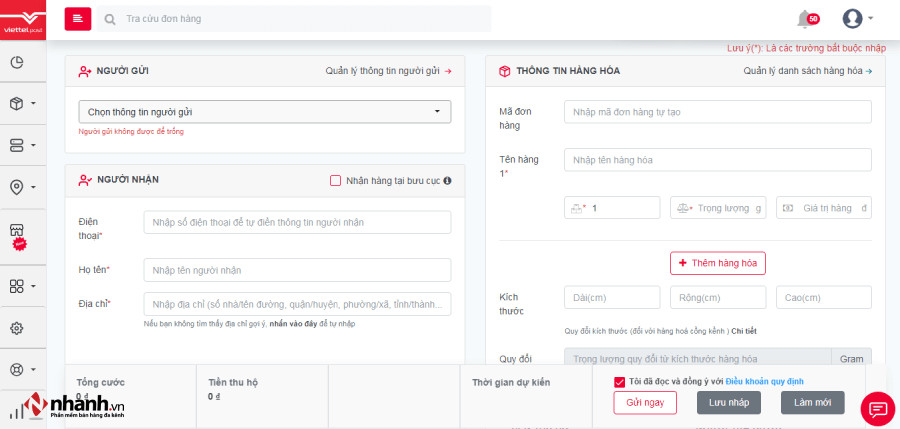Screen dimensions: 900x429
Task: Enable 'Nhận hàng tại bưu cục' checkbox
Action: coord(336,180)
